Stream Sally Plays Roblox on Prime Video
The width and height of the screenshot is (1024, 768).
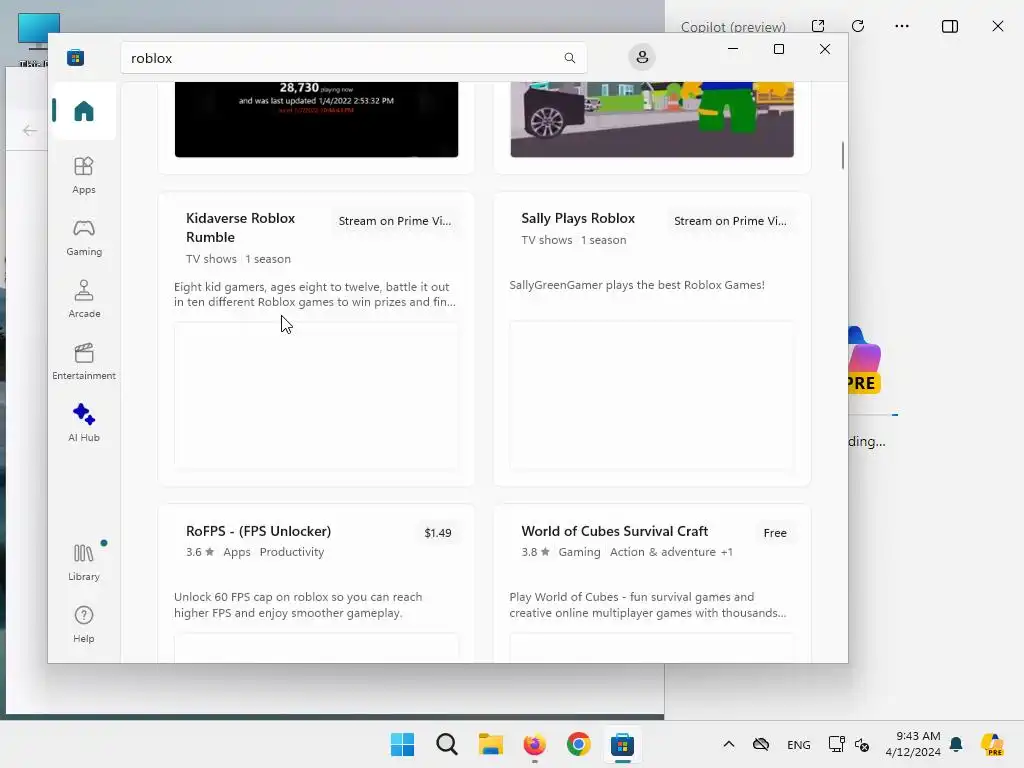point(730,221)
